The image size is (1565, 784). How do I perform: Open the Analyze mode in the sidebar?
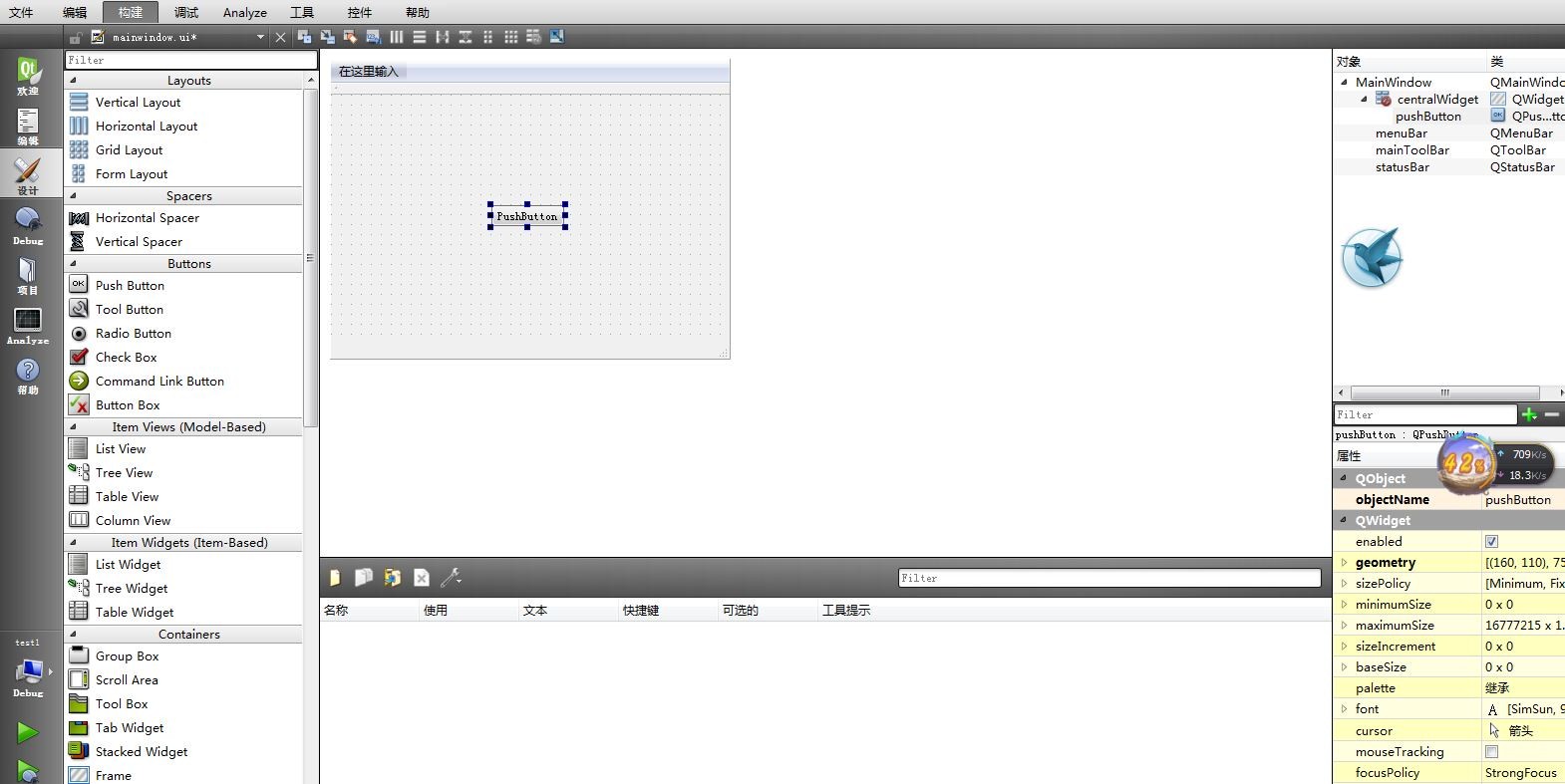point(28,326)
